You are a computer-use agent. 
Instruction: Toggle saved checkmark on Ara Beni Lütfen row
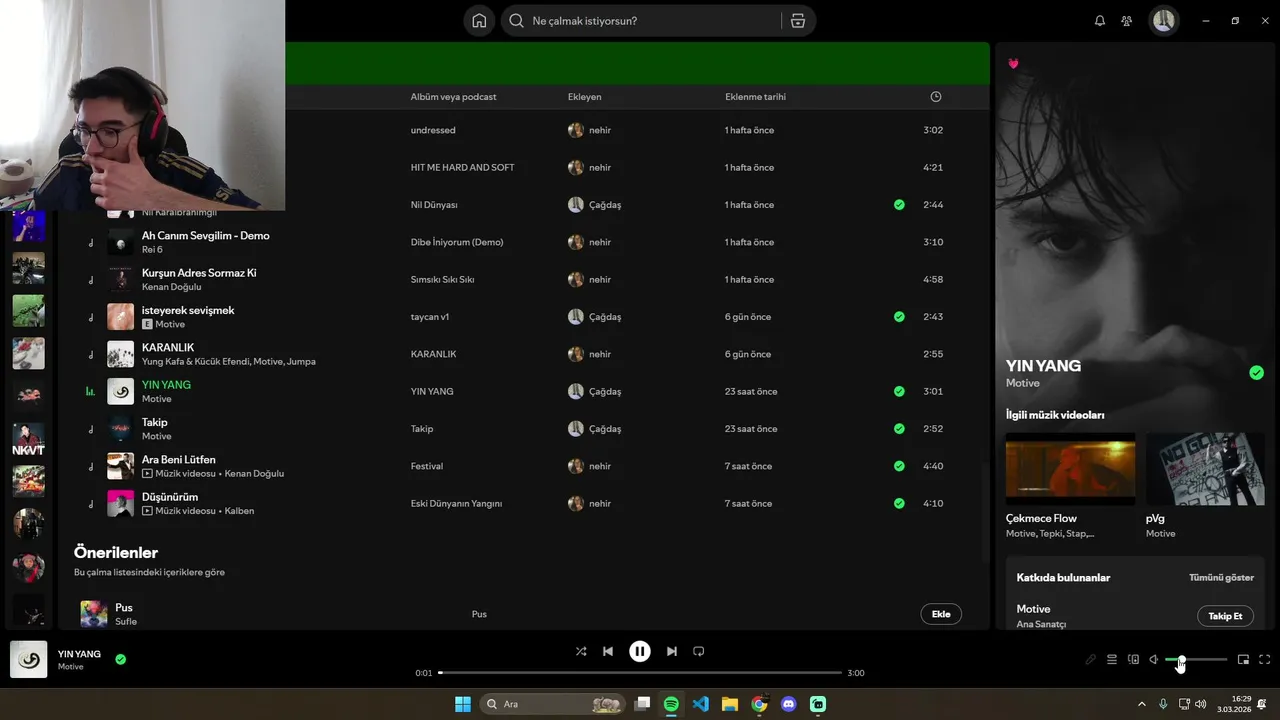coord(899,466)
